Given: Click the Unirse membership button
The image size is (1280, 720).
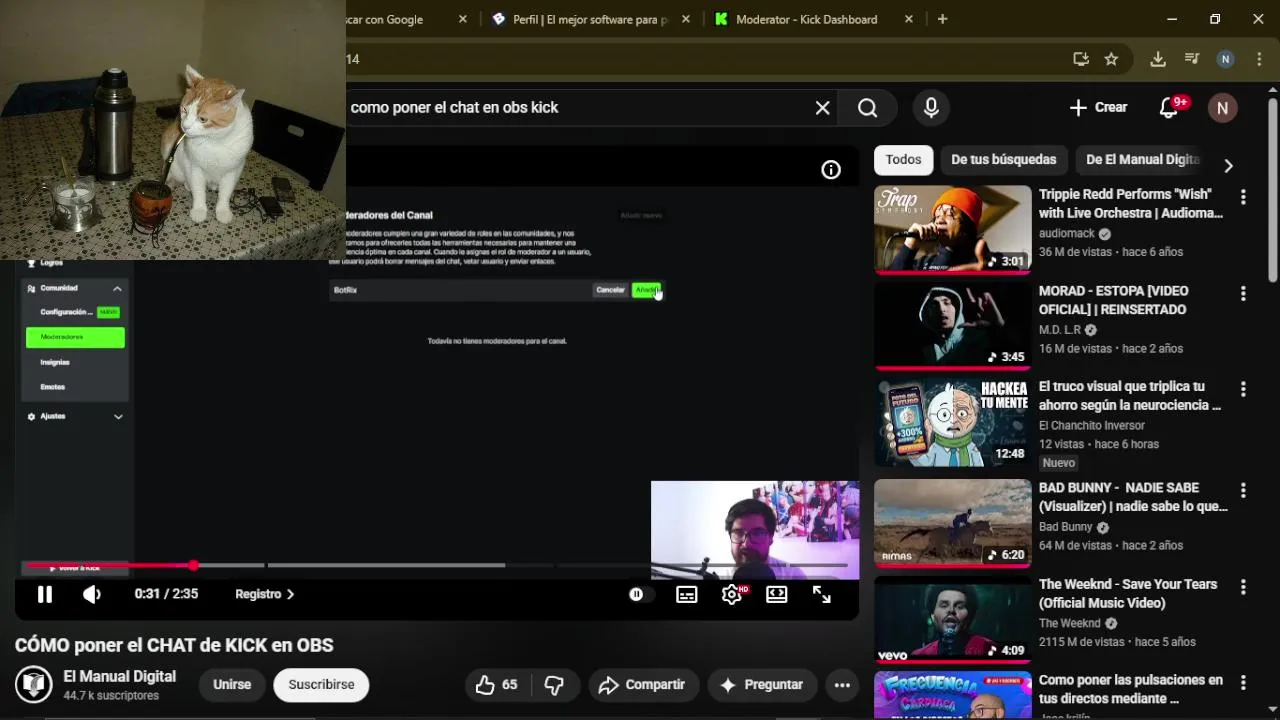Looking at the screenshot, I should click(232, 685).
